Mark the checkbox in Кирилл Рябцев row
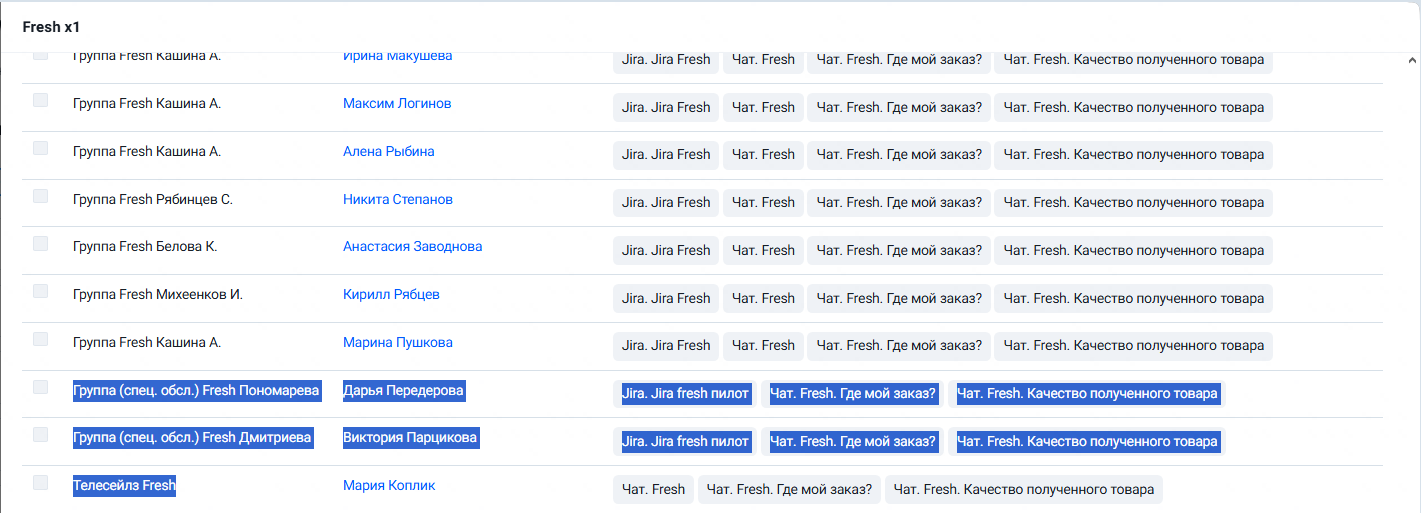1421x513 pixels. coord(40,291)
